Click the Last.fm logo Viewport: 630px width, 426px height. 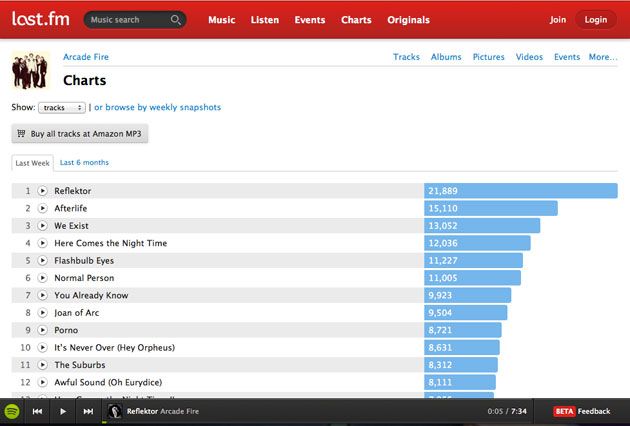pyautogui.click(x=38, y=19)
